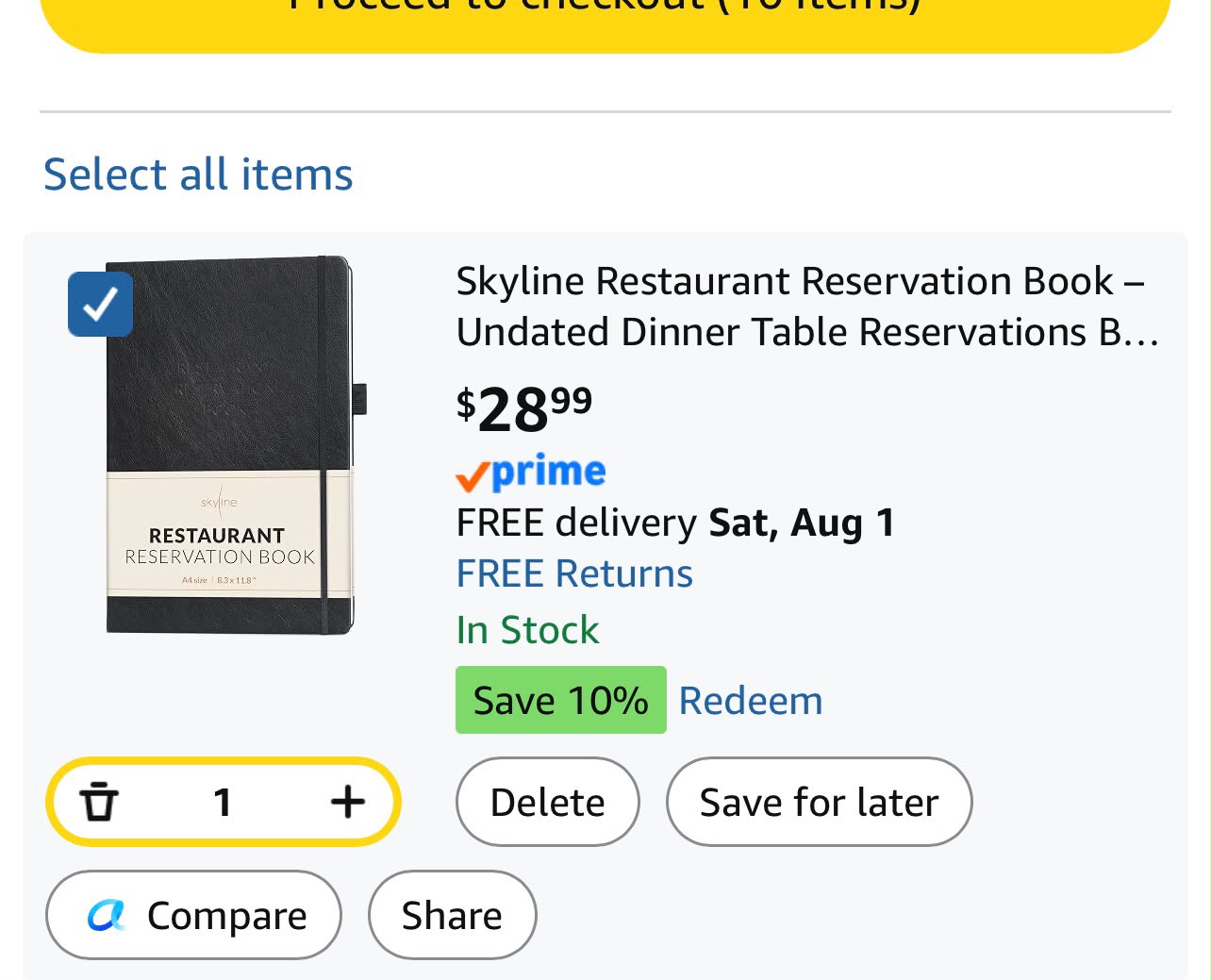
Task: Delete the reservation book from cart
Action: coord(548,802)
